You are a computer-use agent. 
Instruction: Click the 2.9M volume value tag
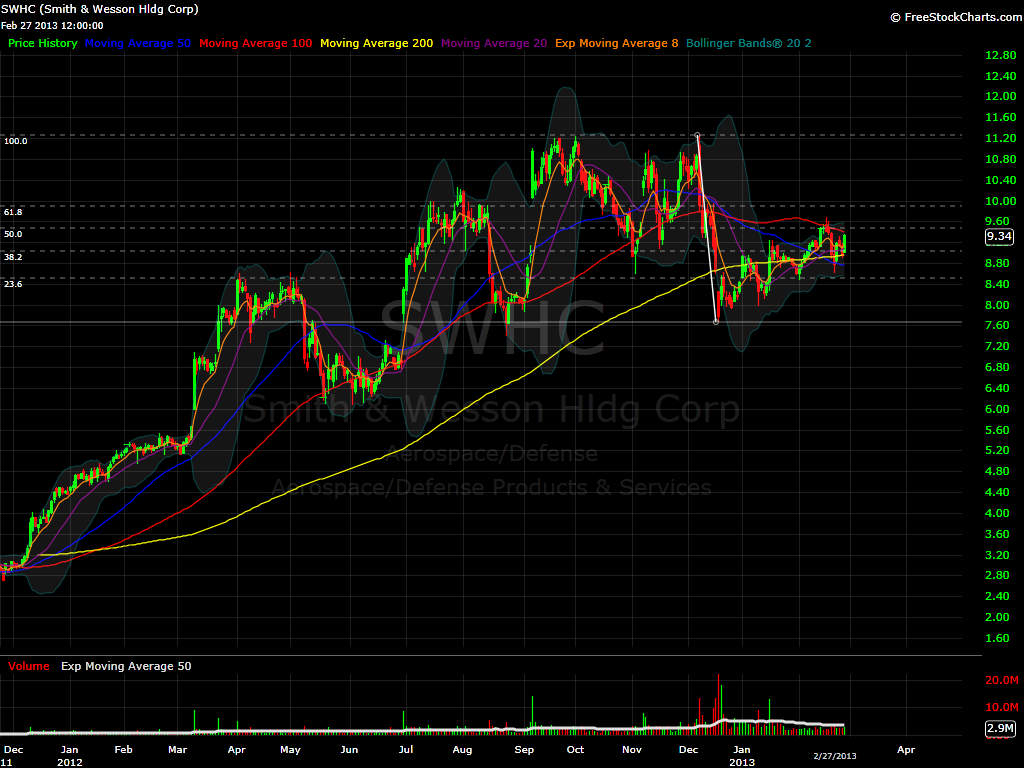[x=999, y=728]
